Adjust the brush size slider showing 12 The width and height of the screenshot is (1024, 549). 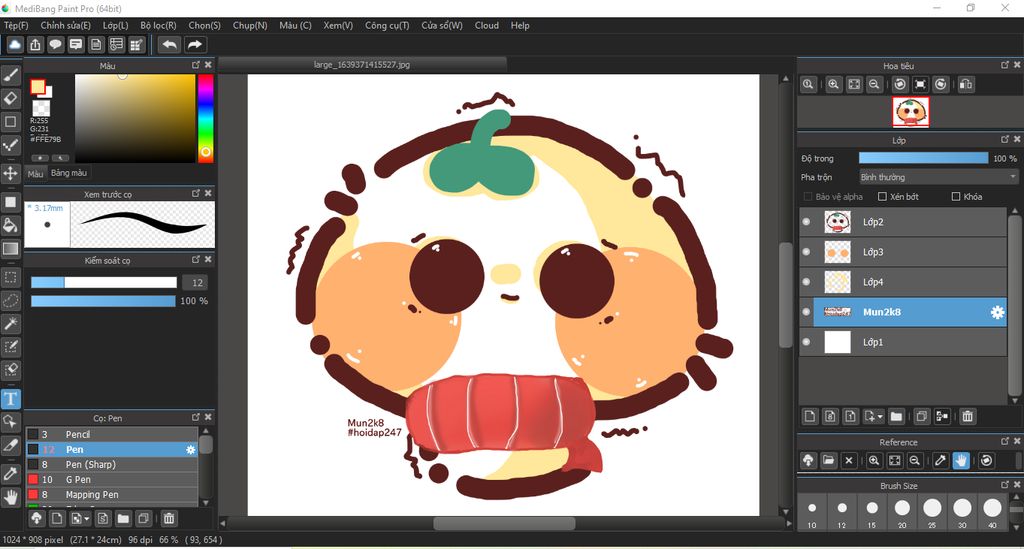click(104, 283)
